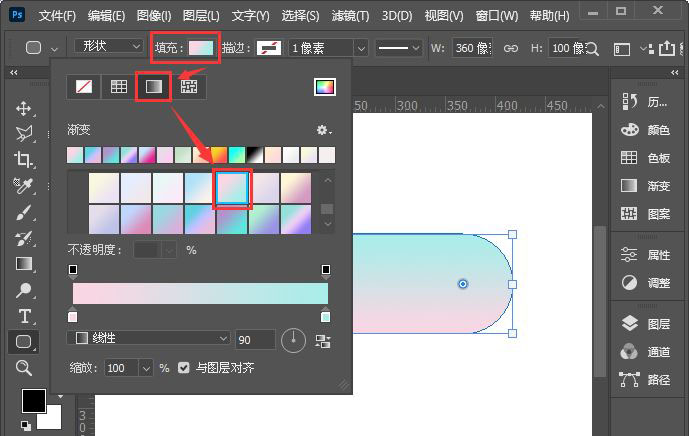Open the 编辑(E) menu

click(106, 16)
